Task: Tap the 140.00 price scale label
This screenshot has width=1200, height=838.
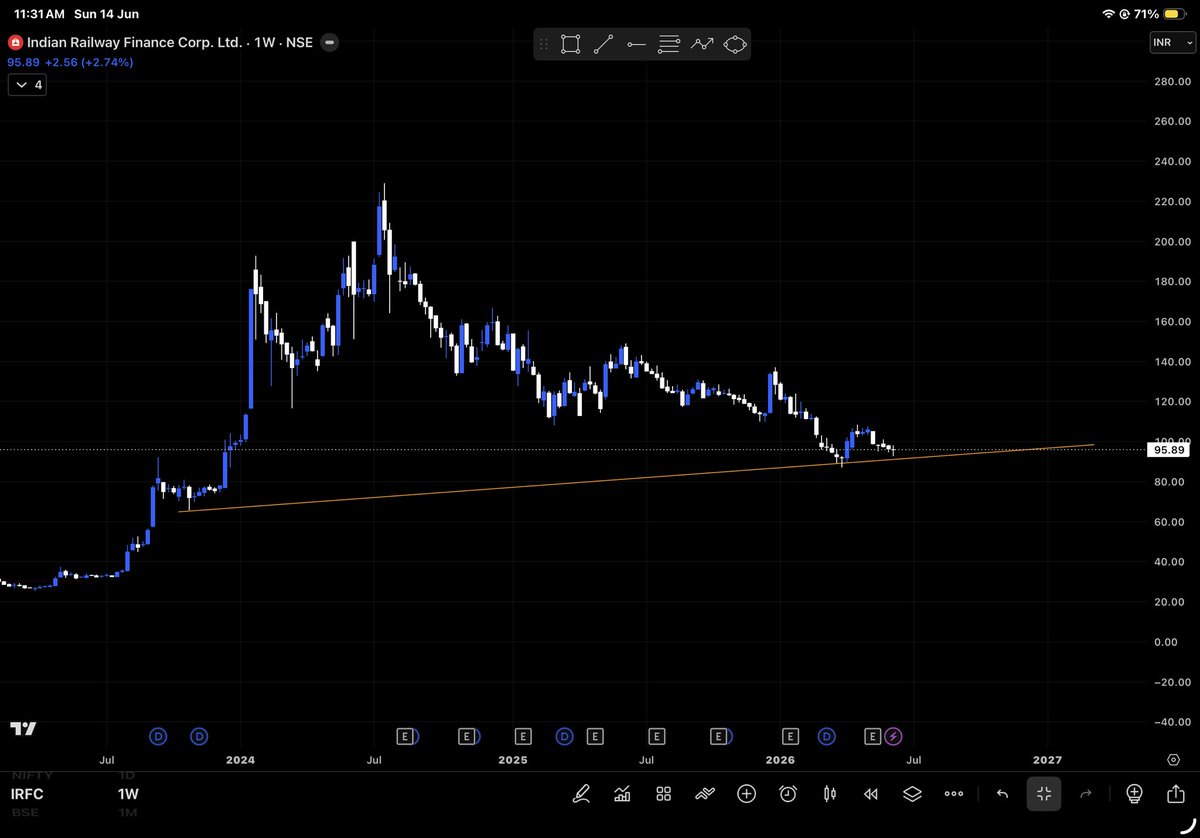Action: [x=1171, y=361]
